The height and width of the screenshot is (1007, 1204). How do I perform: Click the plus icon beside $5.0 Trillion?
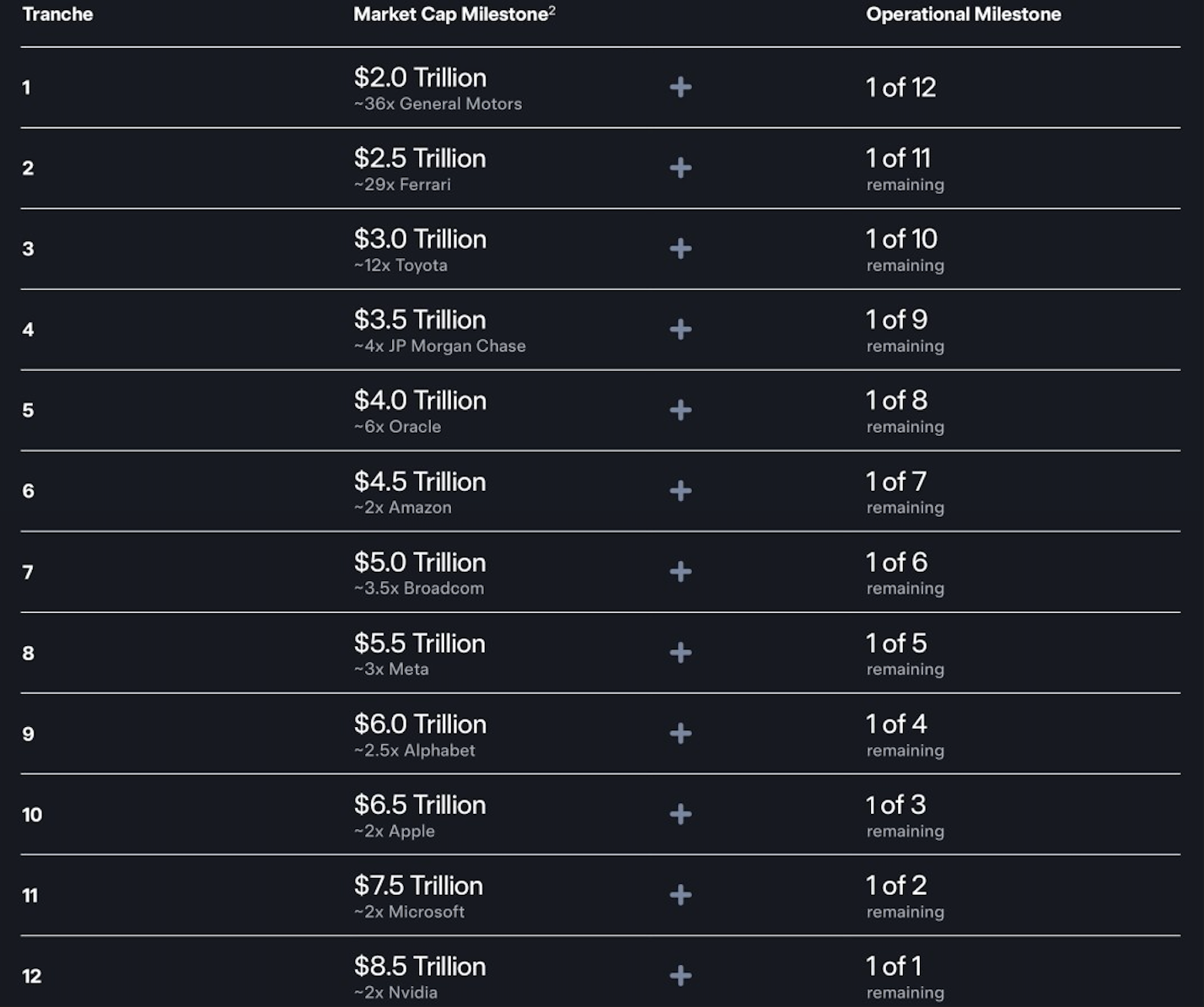click(680, 572)
